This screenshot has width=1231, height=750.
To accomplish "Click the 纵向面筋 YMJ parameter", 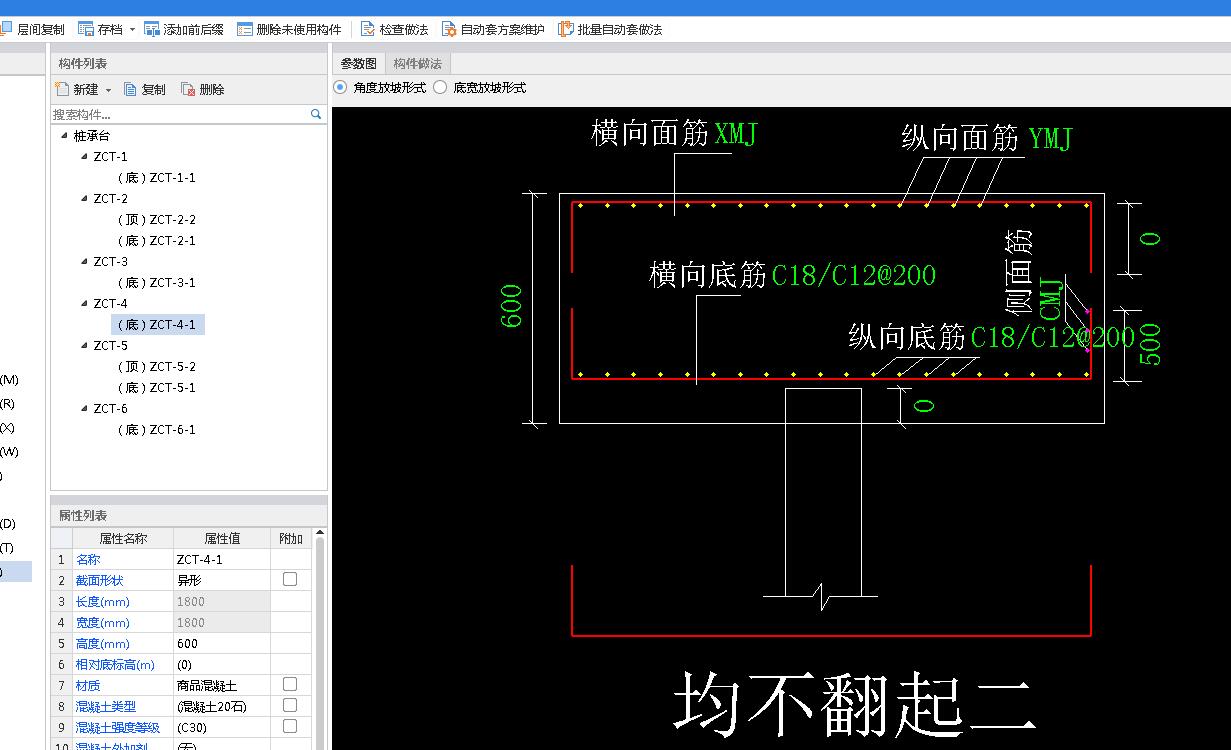I will click(1050, 138).
